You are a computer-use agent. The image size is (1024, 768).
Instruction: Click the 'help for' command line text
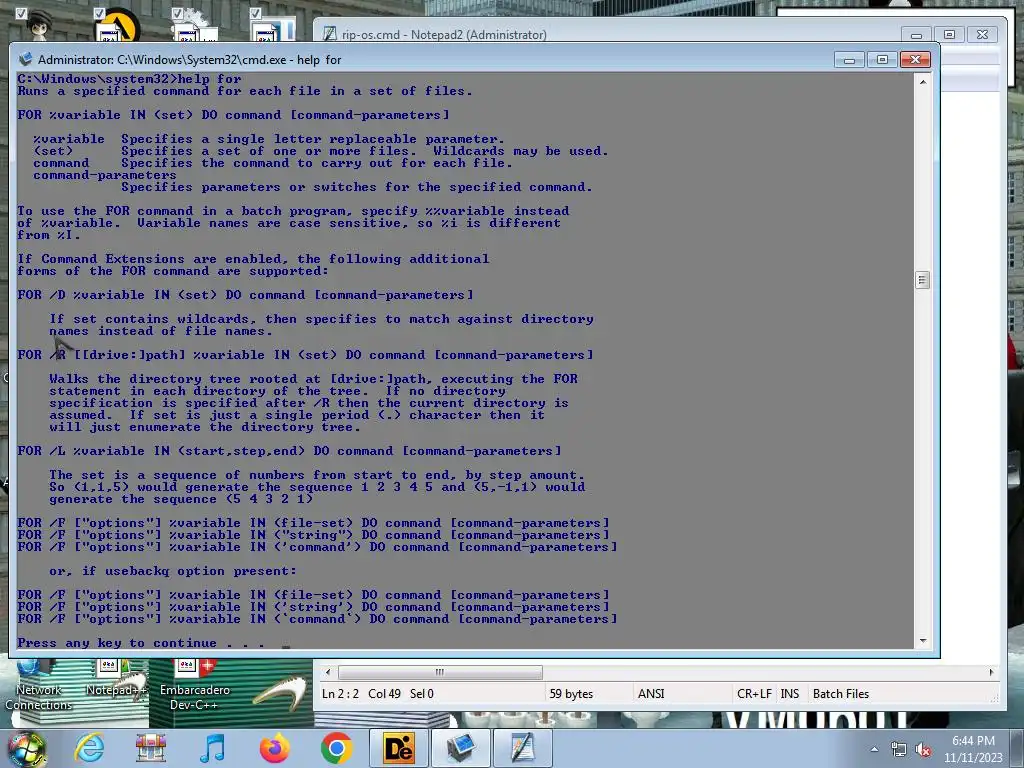(210, 79)
